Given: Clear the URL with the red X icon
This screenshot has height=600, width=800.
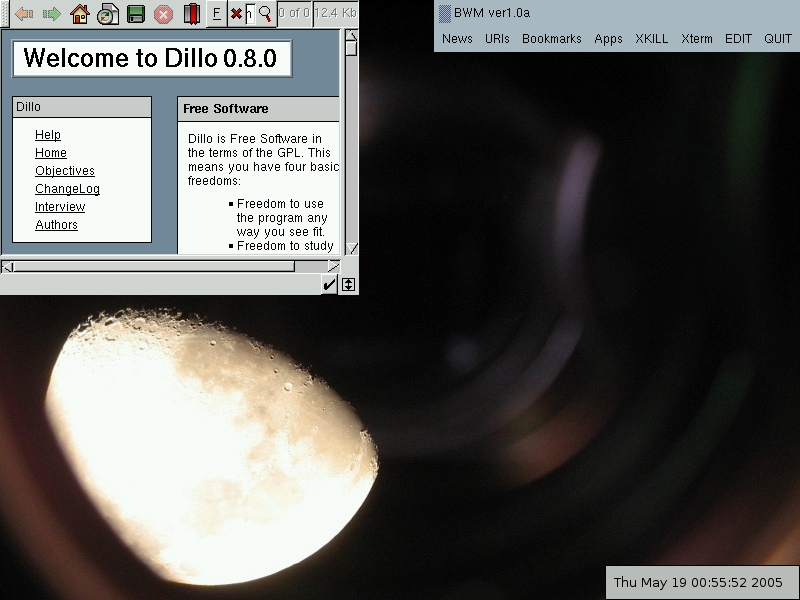Looking at the screenshot, I should 236,14.
